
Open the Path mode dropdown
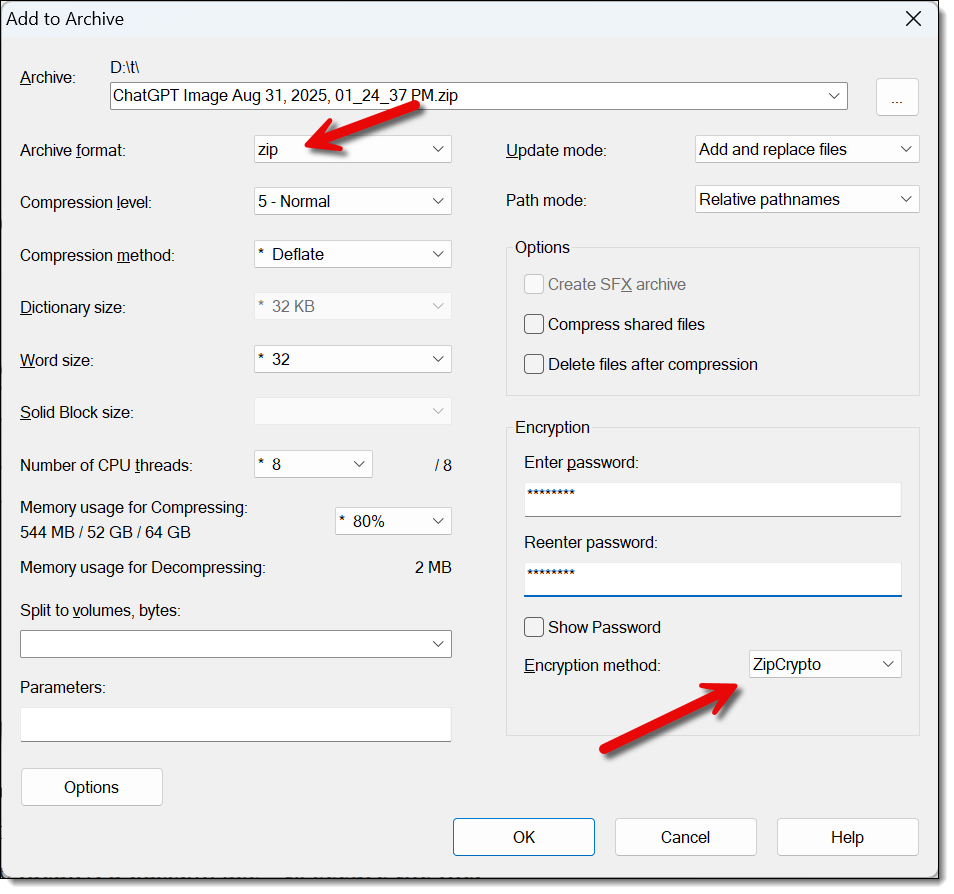[806, 199]
